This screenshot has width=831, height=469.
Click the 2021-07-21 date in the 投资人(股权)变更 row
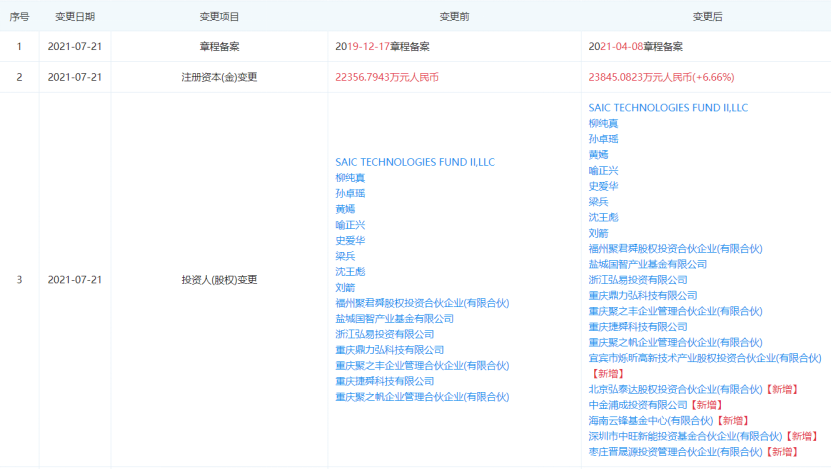tap(75, 280)
